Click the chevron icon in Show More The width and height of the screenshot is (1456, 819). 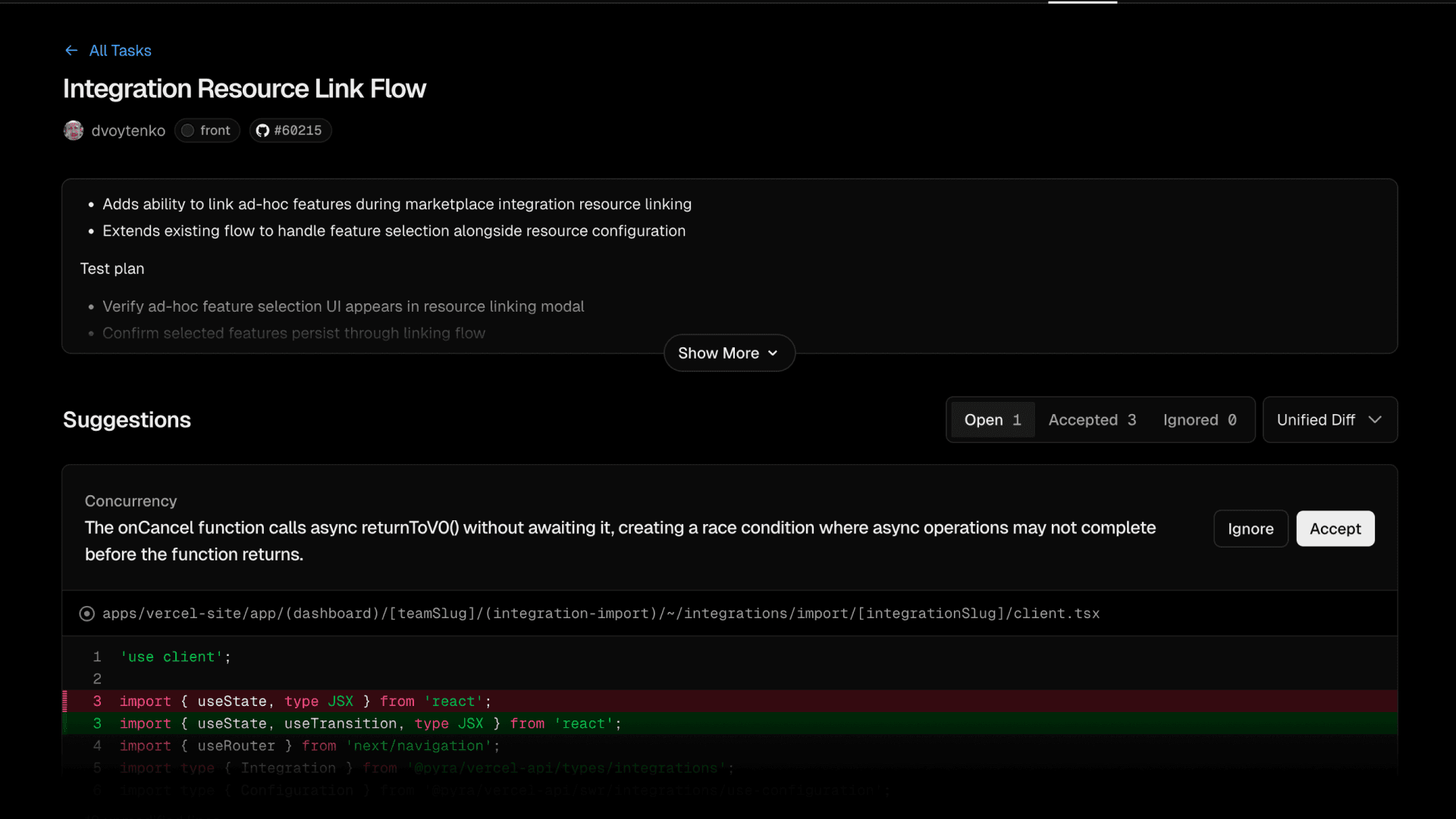pos(773,353)
